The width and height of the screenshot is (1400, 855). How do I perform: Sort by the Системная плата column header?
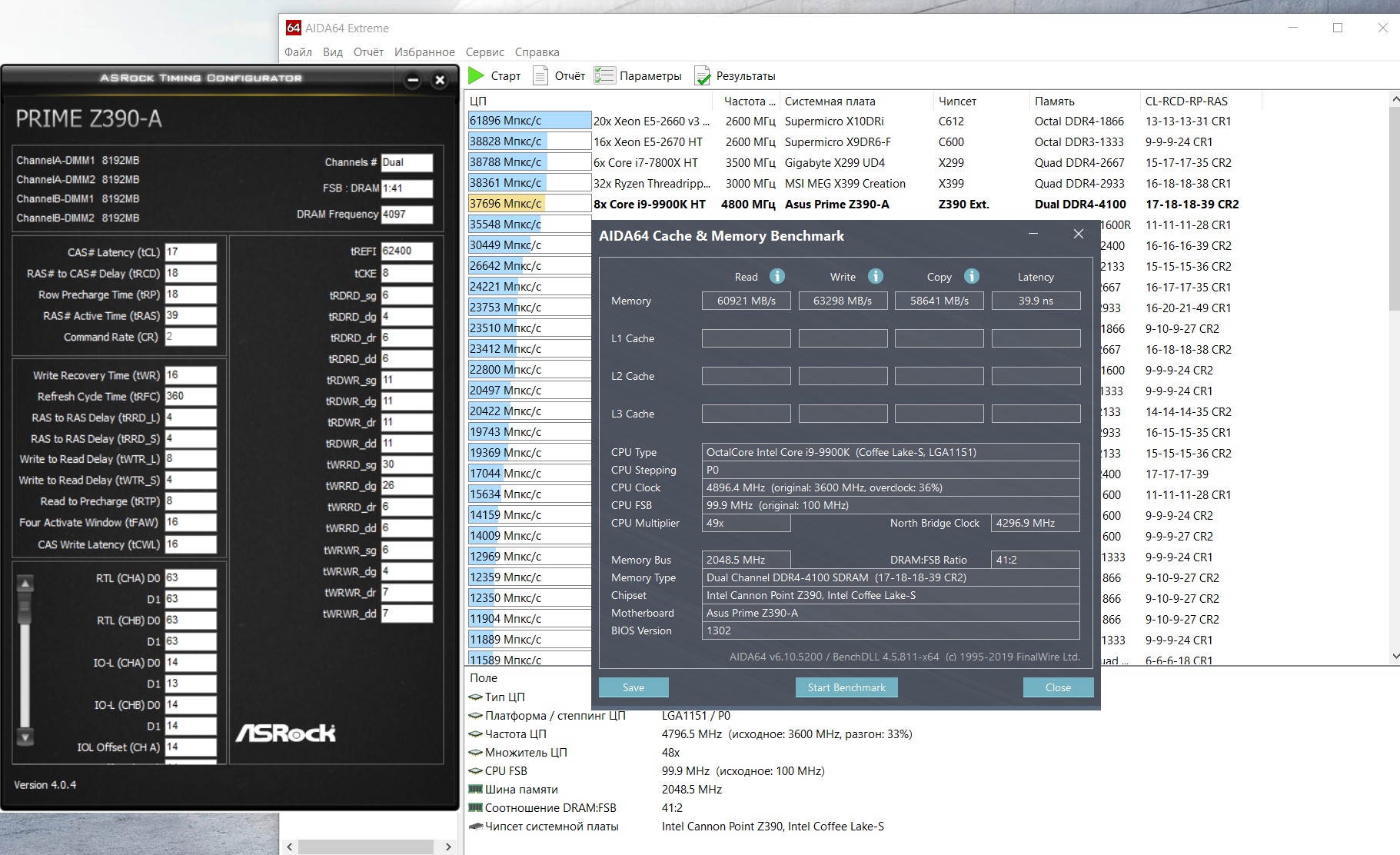(x=856, y=101)
